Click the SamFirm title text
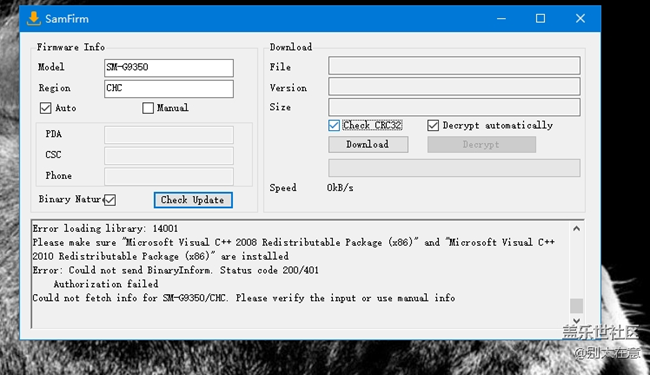Viewport: 650px width, 375px height. point(67,19)
